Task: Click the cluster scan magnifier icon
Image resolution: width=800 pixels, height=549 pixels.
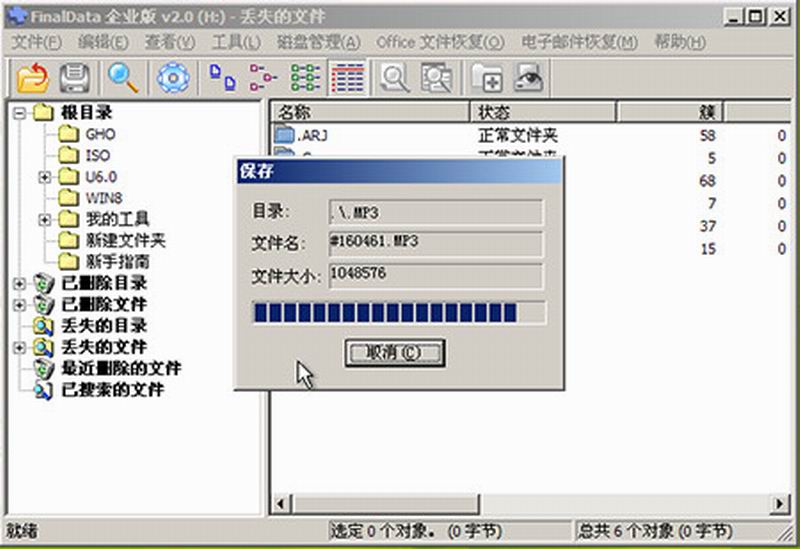Action: pos(436,78)
